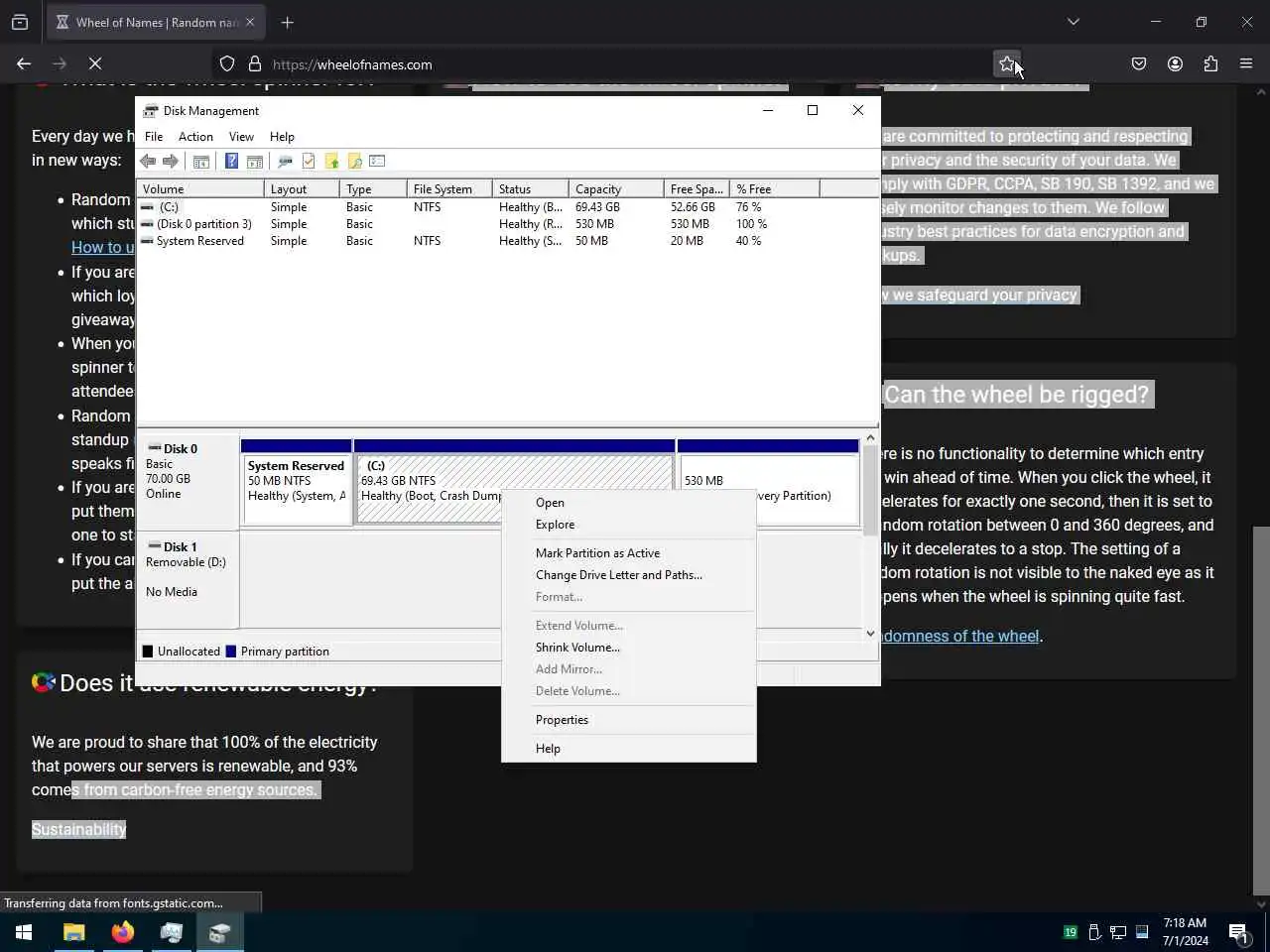The height and width of the screenshot is (952, 1270).
Task: Sort by the Layout column header
Action: click(x=302, y=189)
